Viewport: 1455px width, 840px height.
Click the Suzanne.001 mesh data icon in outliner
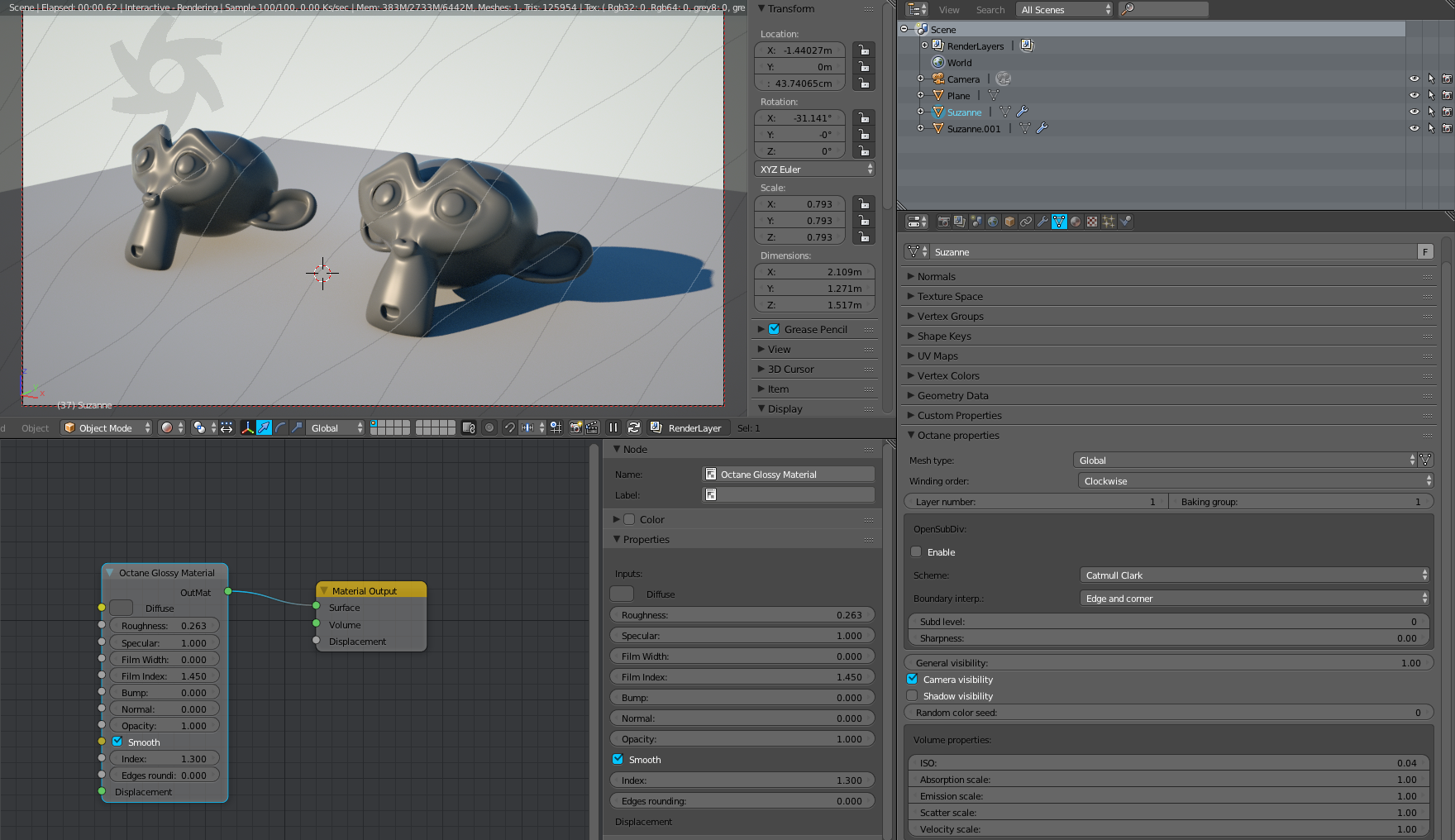pyautogui.click(x=1025, y=128)
